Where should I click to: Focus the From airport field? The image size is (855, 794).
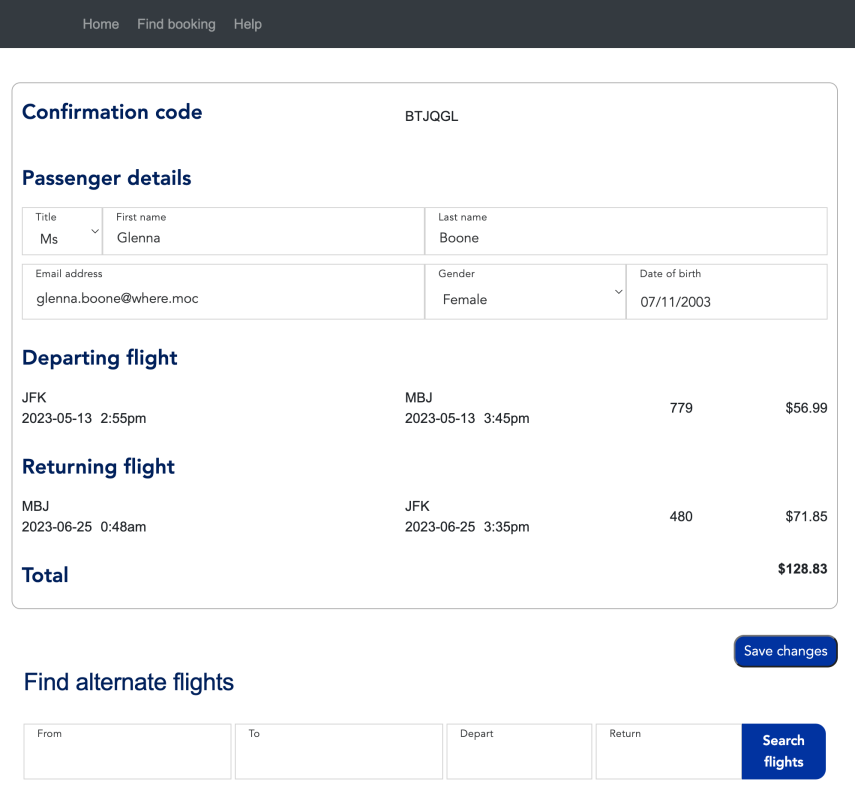[127, 758]
